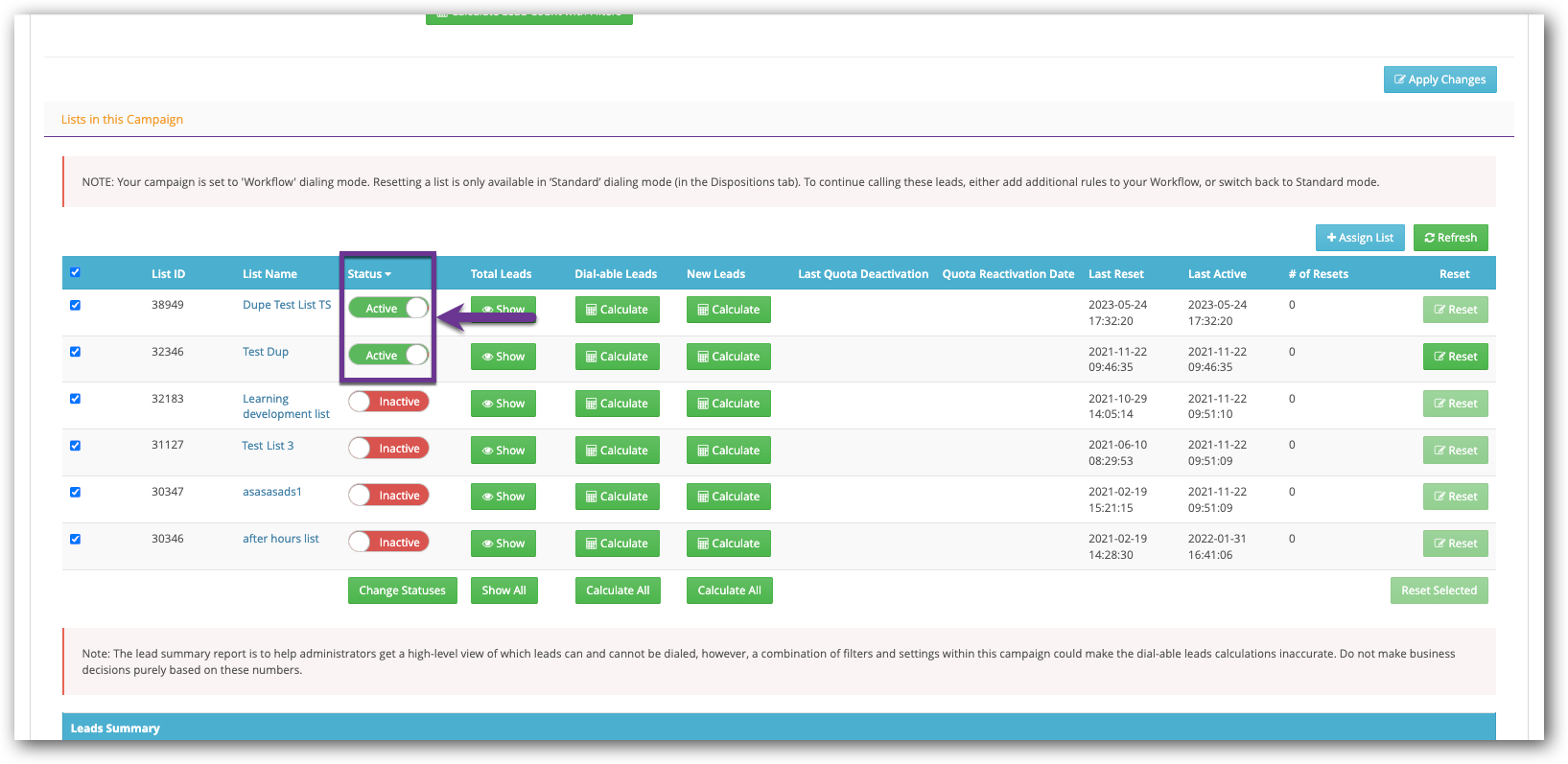Screen dimensions: 1568x764
Task: Calculate dial-able leads for Learning development list
Action: [x=617, y=404]
